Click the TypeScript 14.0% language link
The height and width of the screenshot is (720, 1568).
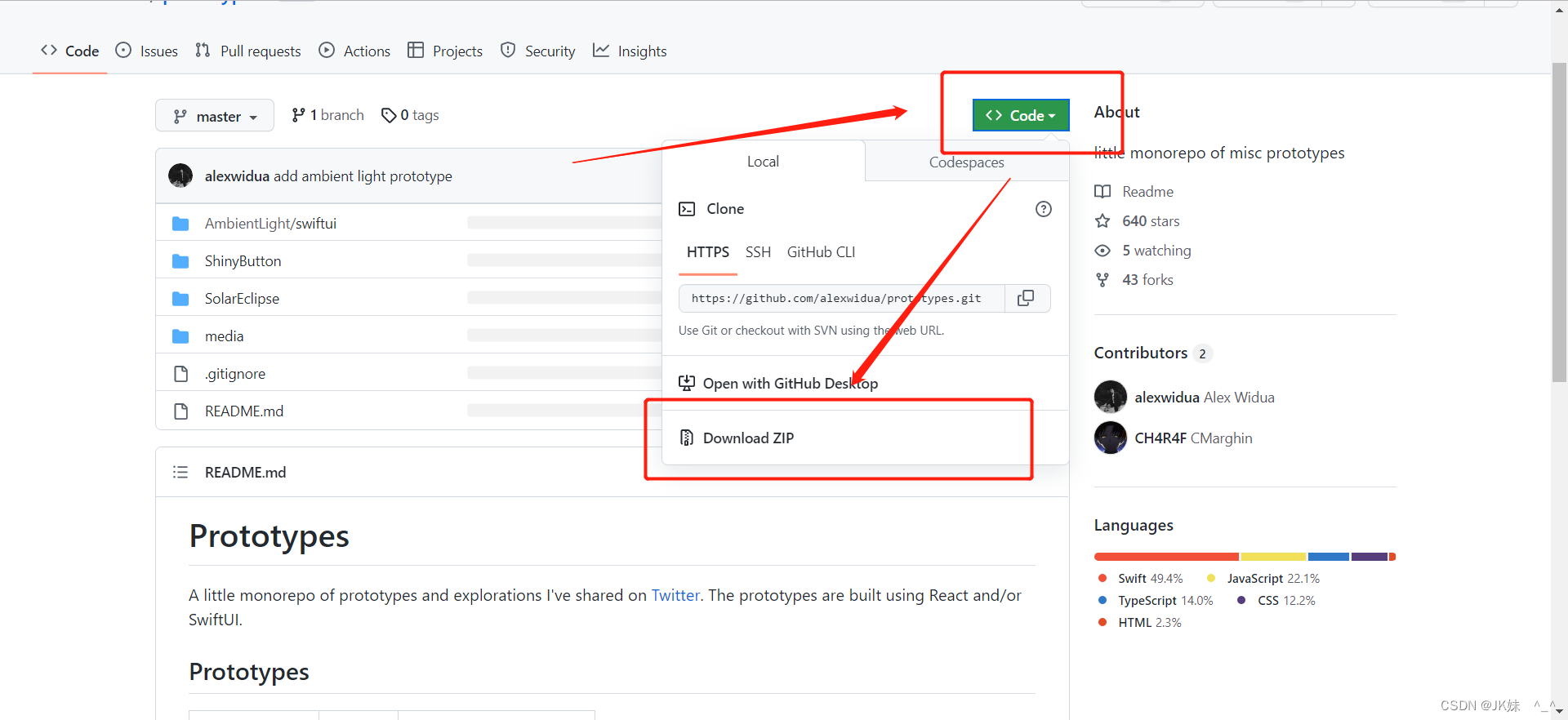(1156, 600)
